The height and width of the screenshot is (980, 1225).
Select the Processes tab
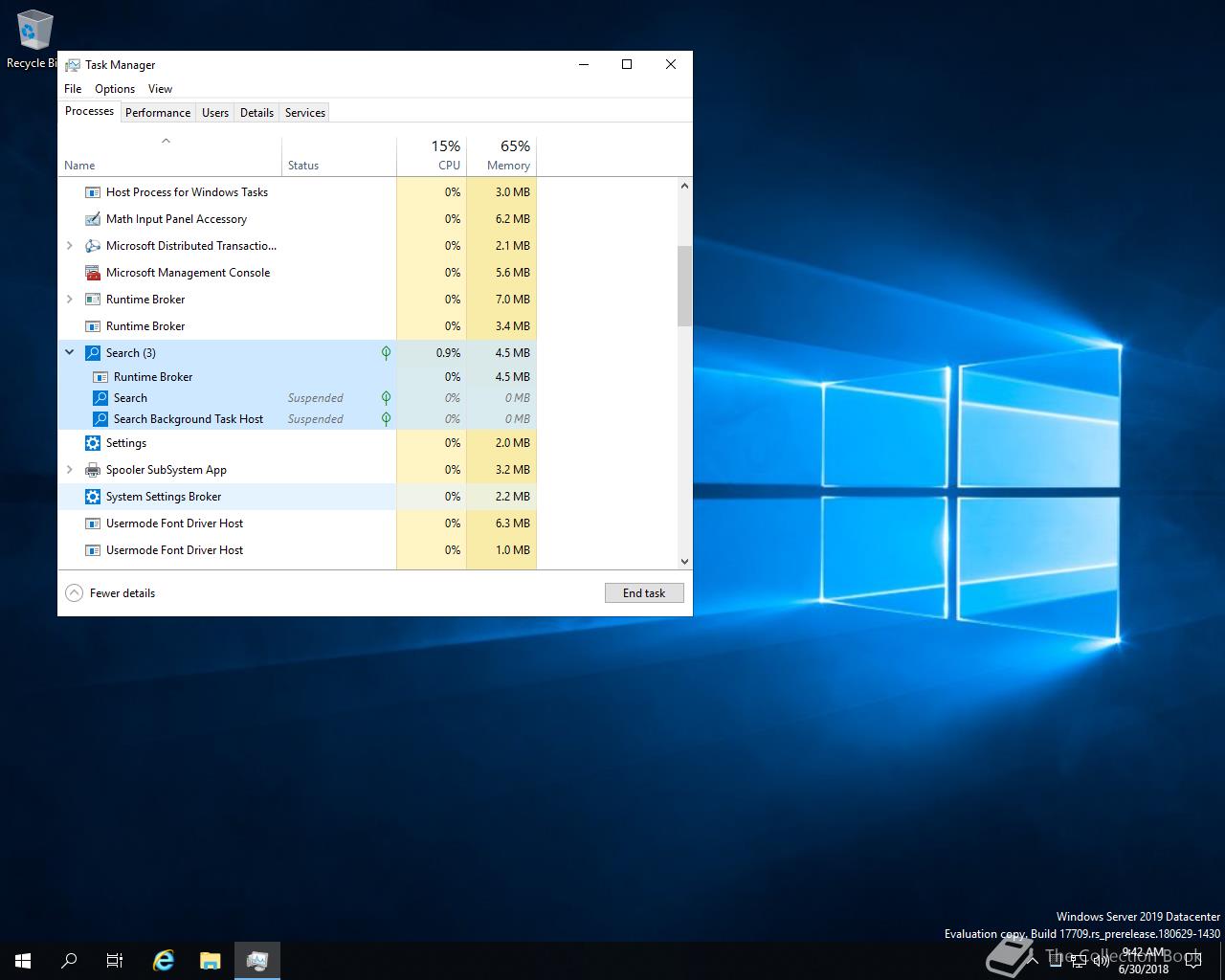coord(90,111)
